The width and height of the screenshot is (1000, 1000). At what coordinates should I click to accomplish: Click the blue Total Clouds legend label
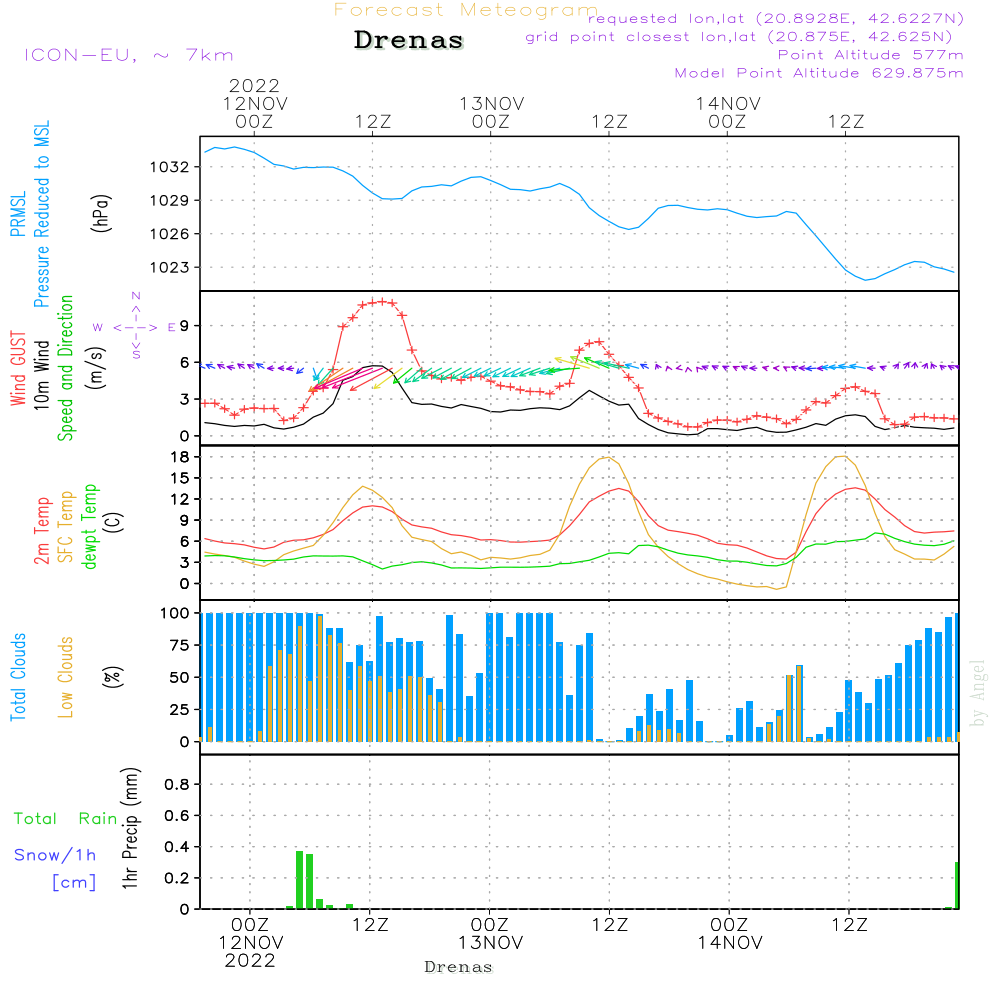18,677
